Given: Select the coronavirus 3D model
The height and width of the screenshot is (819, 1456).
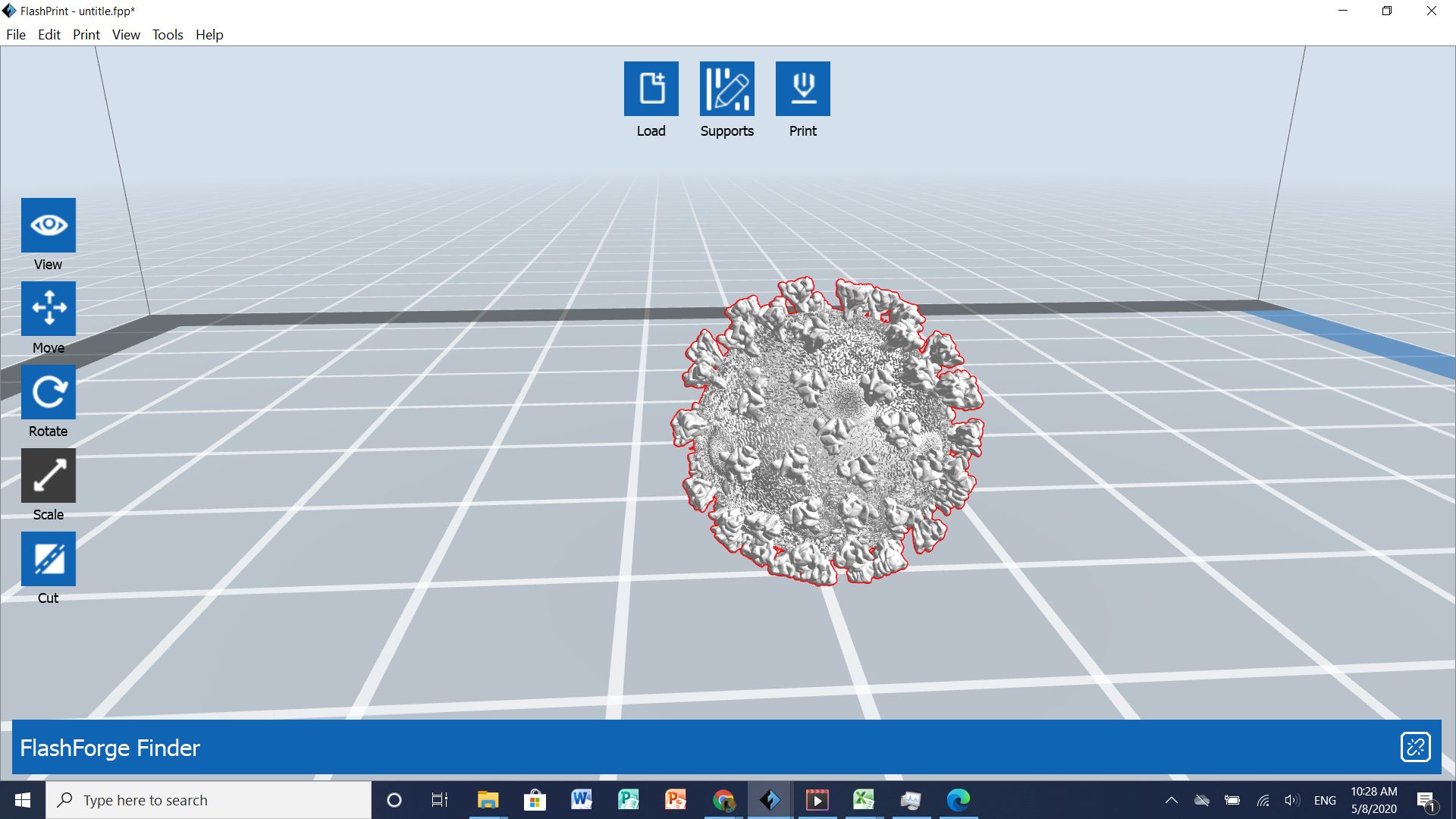Looking at the screenshot, I should click(827, 432).
